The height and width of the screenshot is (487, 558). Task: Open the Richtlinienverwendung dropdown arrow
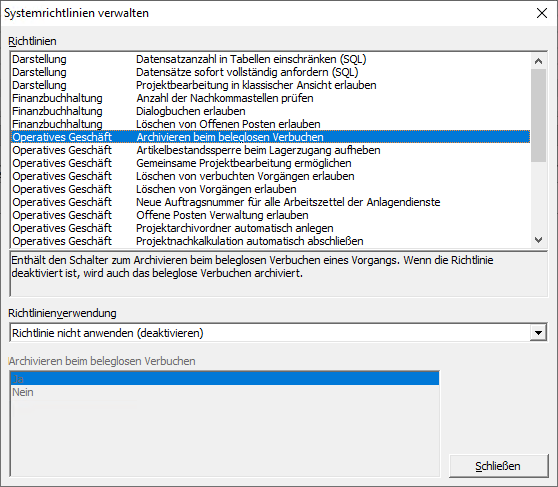pos(538,333)
